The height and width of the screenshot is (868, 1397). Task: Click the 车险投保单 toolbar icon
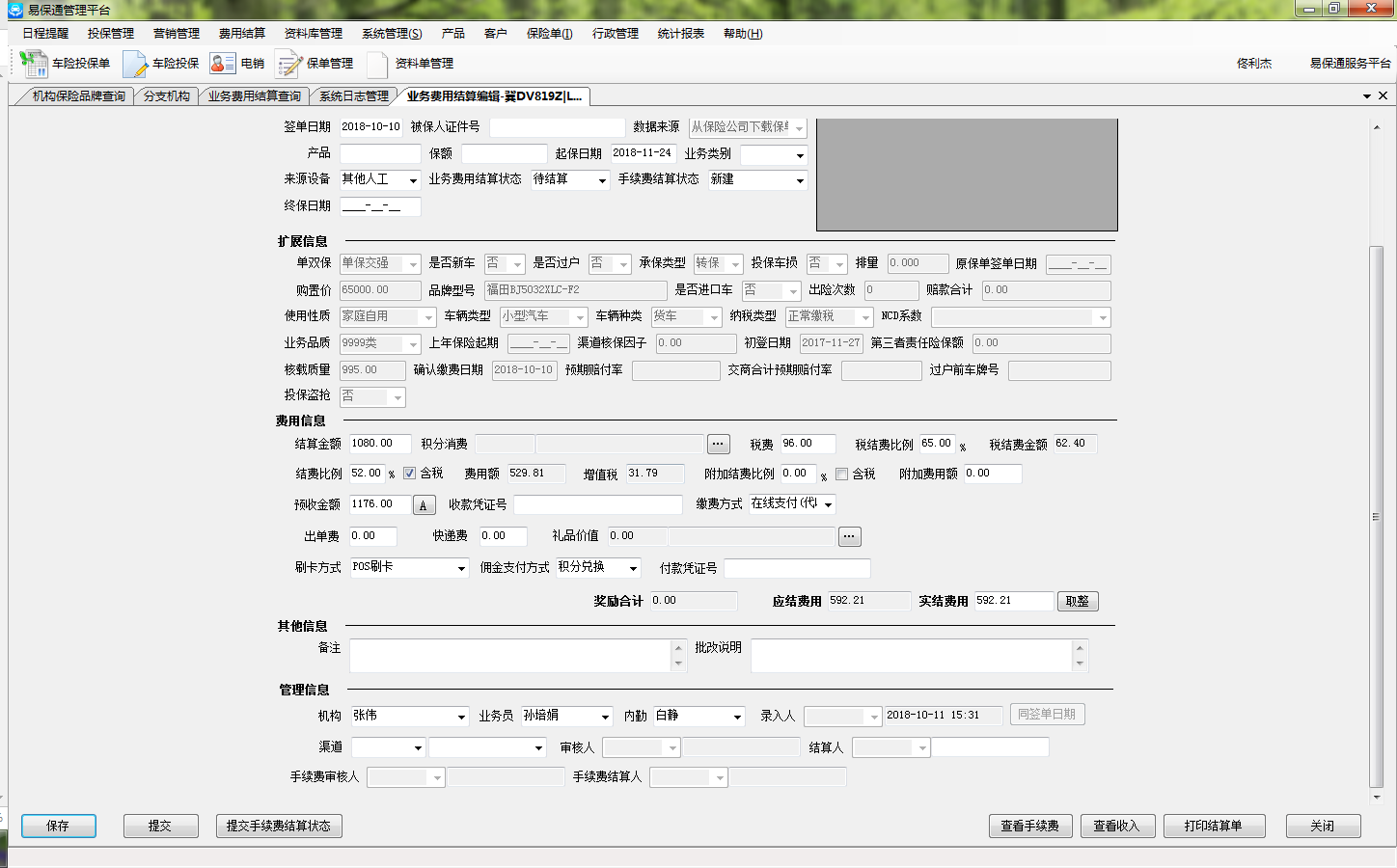[x=34, y=64]
